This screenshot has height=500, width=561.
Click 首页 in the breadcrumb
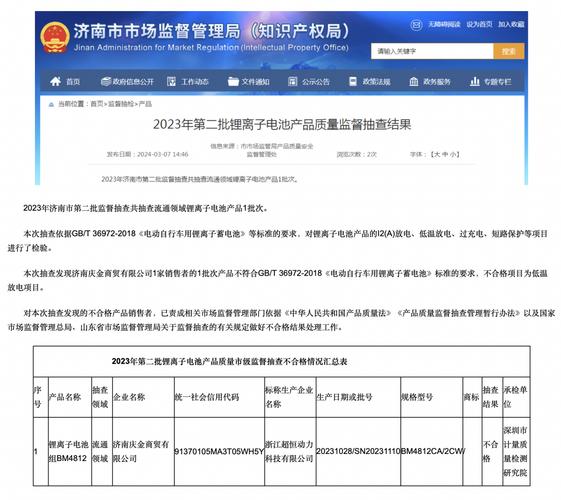pos(97,104)
